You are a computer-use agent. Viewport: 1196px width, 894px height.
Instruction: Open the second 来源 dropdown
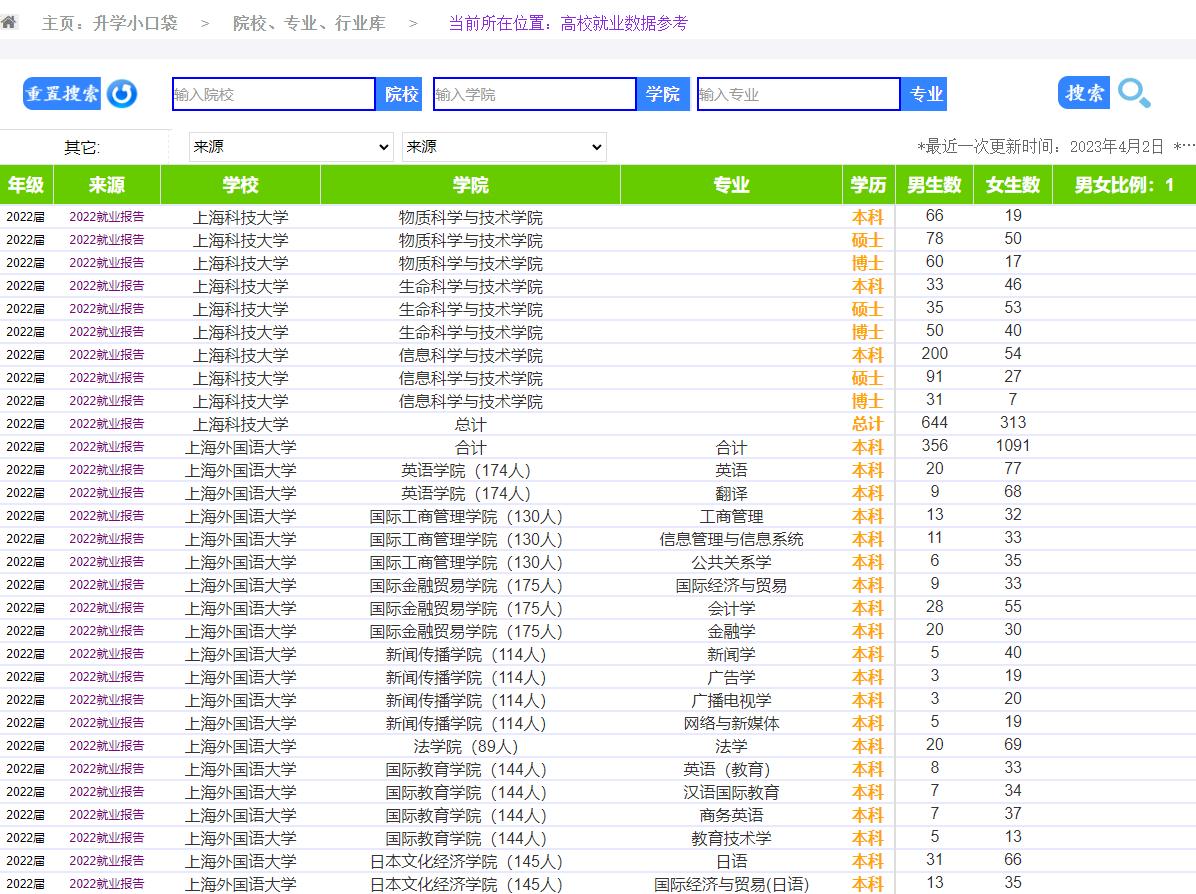pyautogui.click(x=504, y=147)
